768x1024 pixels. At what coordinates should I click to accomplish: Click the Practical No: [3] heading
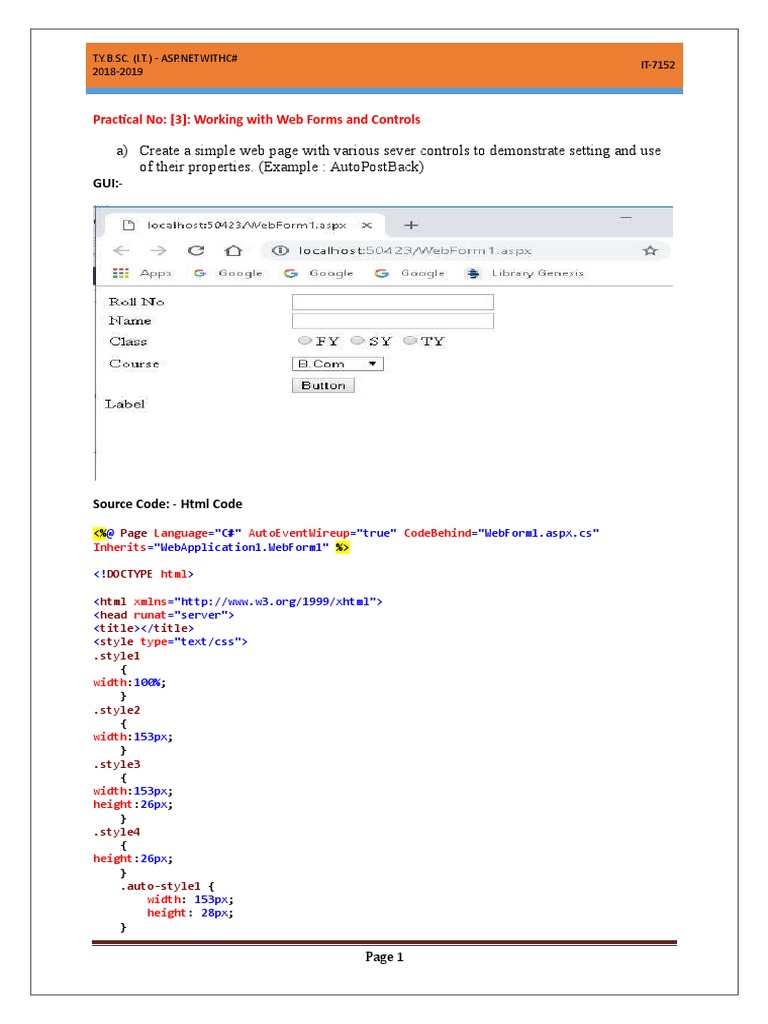tap(256, 120)
